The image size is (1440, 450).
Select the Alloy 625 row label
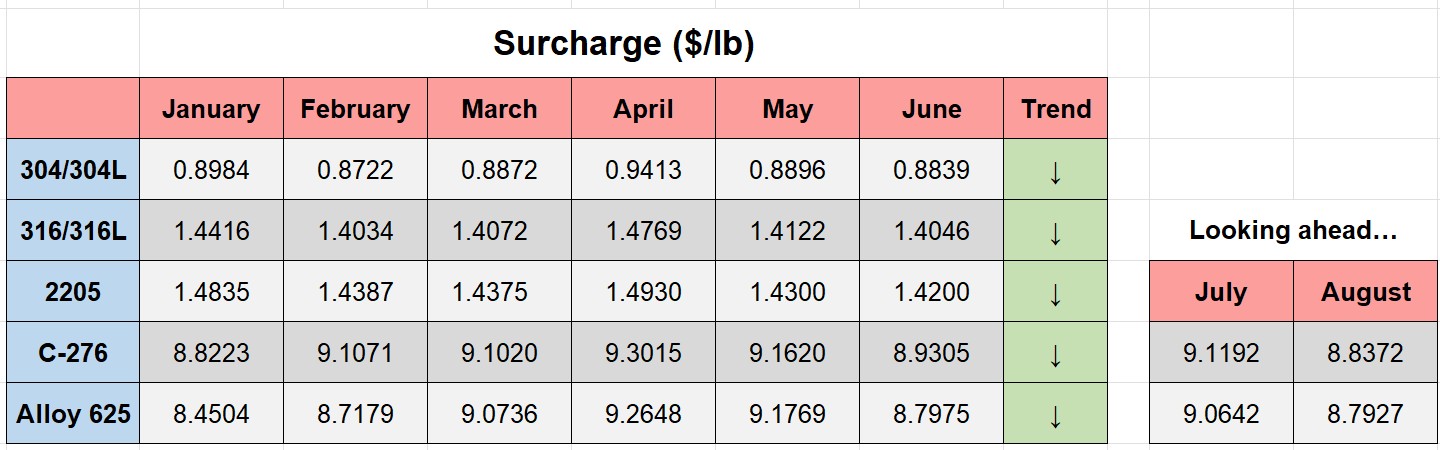click(73, 413)
